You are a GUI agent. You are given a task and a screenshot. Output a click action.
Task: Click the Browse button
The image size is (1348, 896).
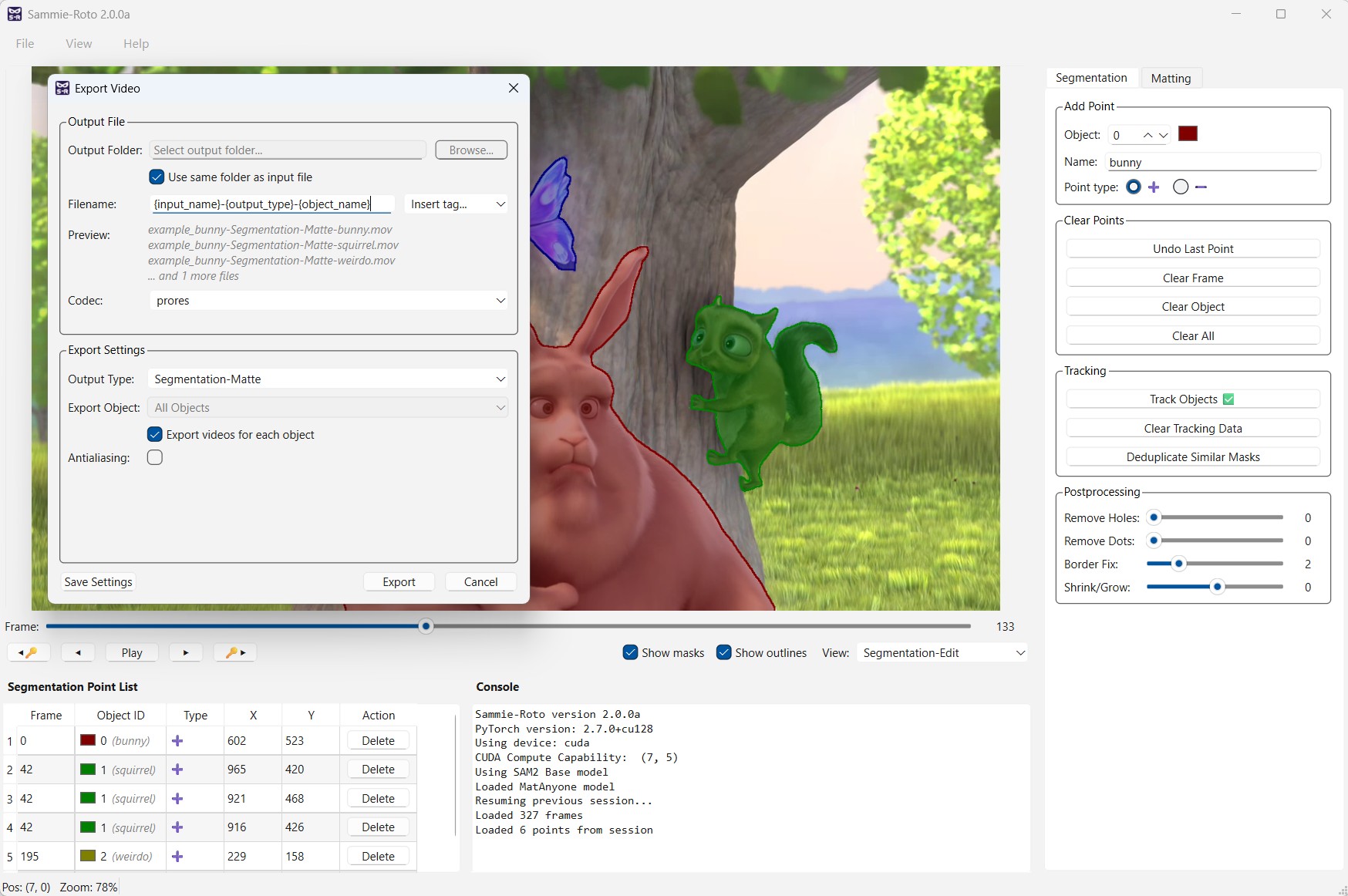coord(471,150)
